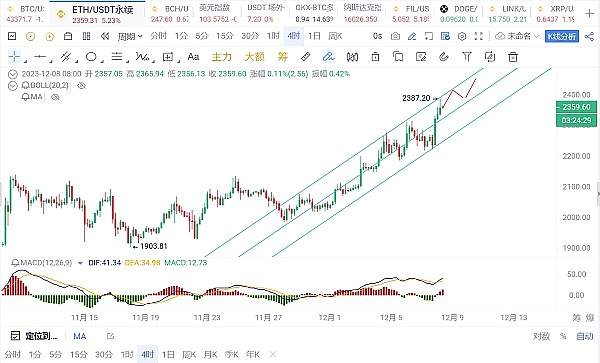Click the 2359.60 current price label
Screen dimensions: 600x363
pos(576,107)
